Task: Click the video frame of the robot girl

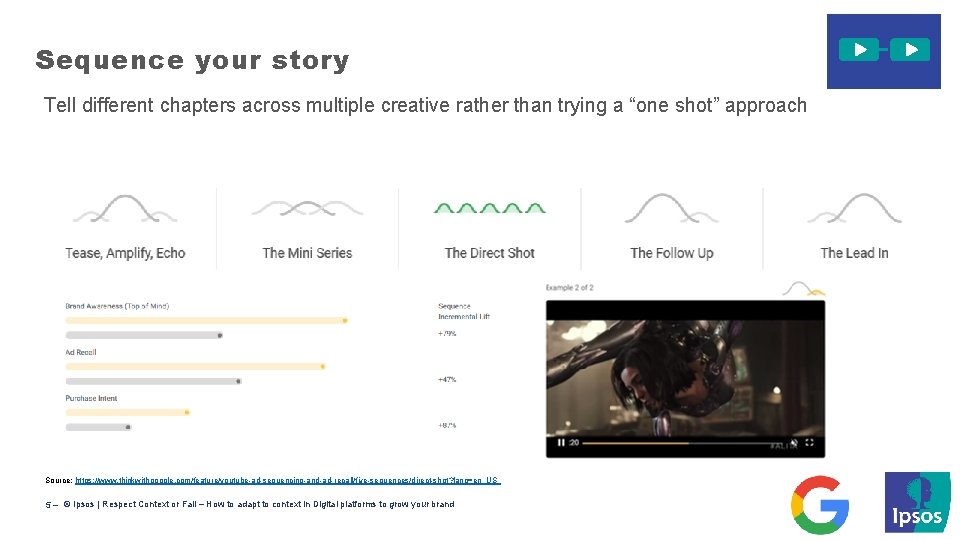Action: 685,377
